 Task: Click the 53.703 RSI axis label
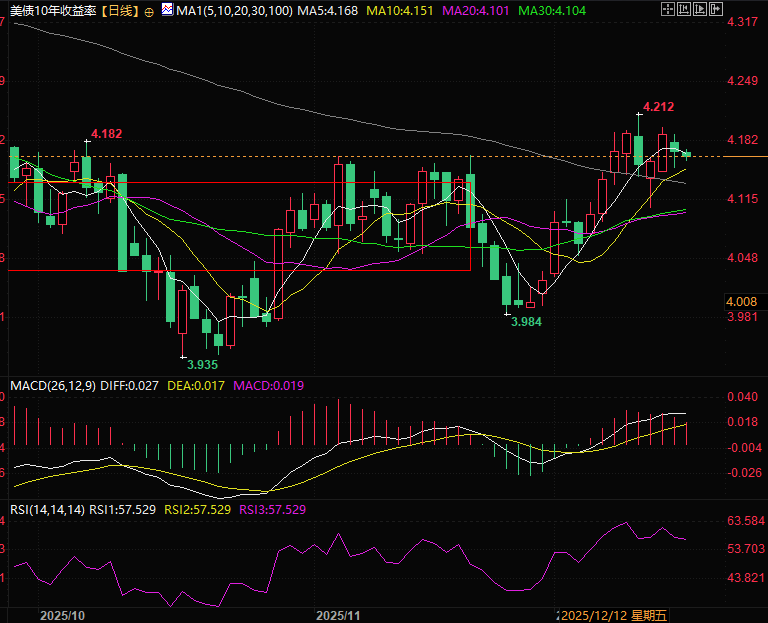[746, 549]
